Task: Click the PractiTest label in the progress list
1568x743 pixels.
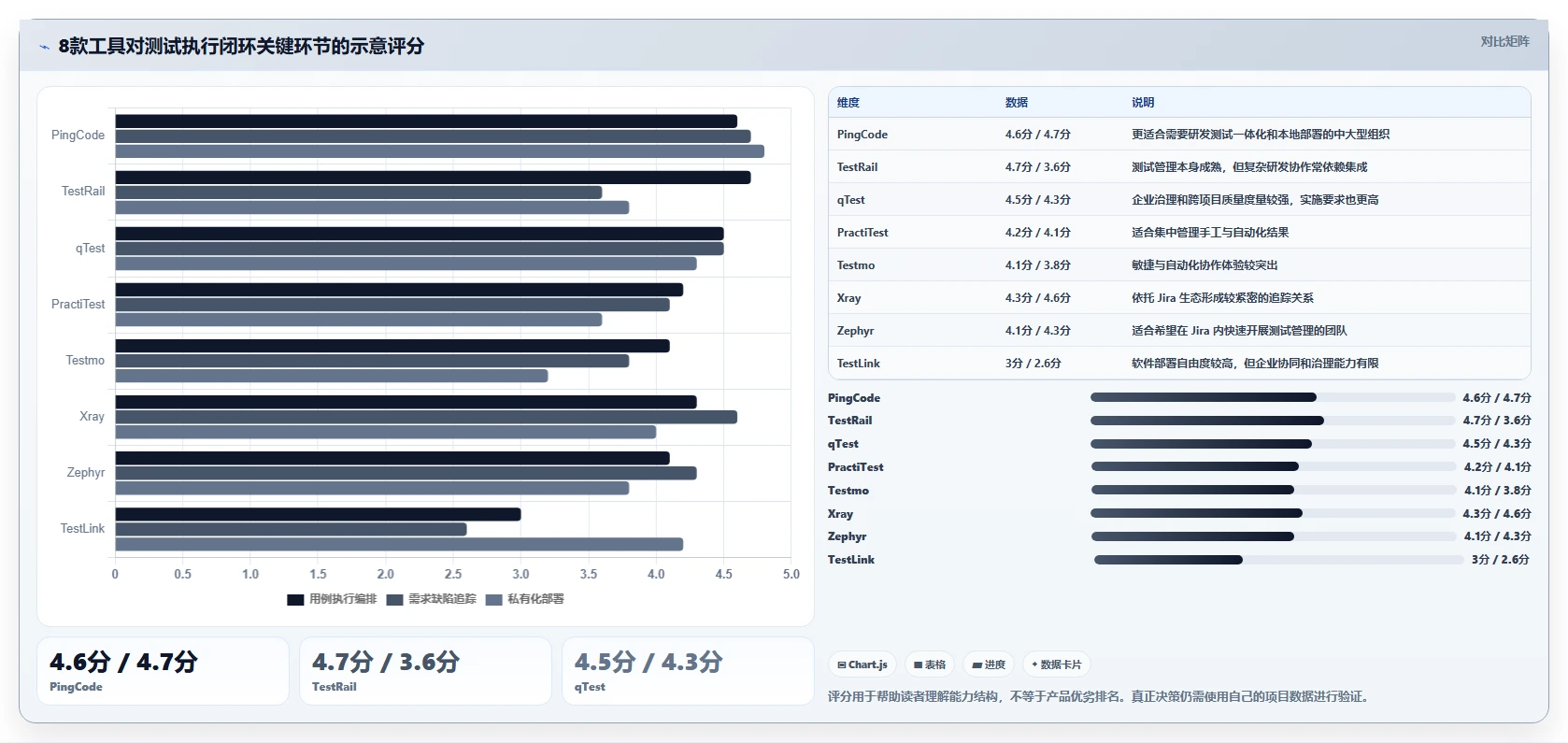Action: coord(855,467)
